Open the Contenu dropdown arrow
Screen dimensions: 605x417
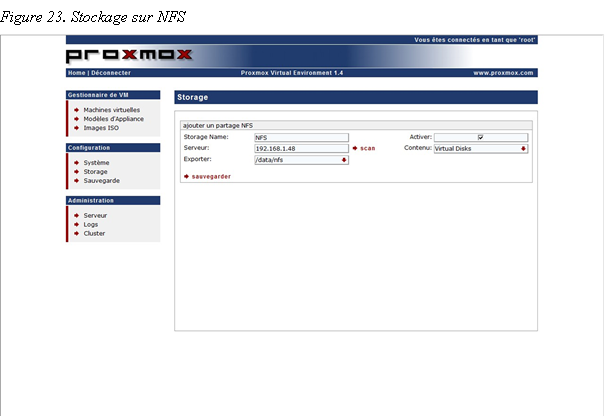[x=523, y=149]
